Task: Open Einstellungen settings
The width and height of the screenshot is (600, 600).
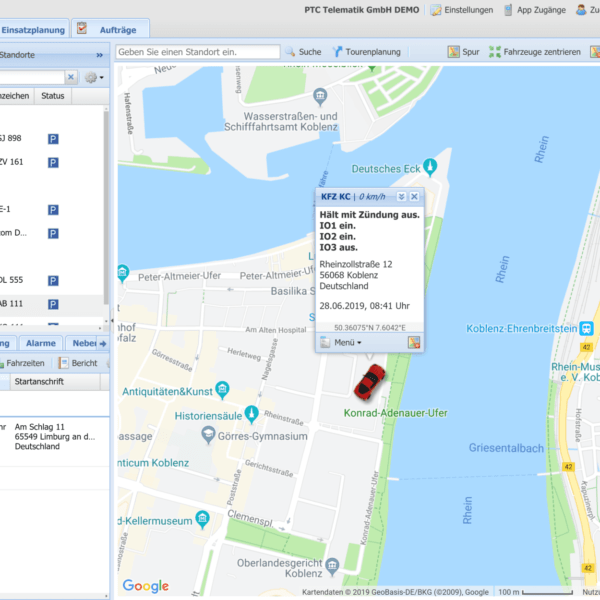Action: coord(462,10)
